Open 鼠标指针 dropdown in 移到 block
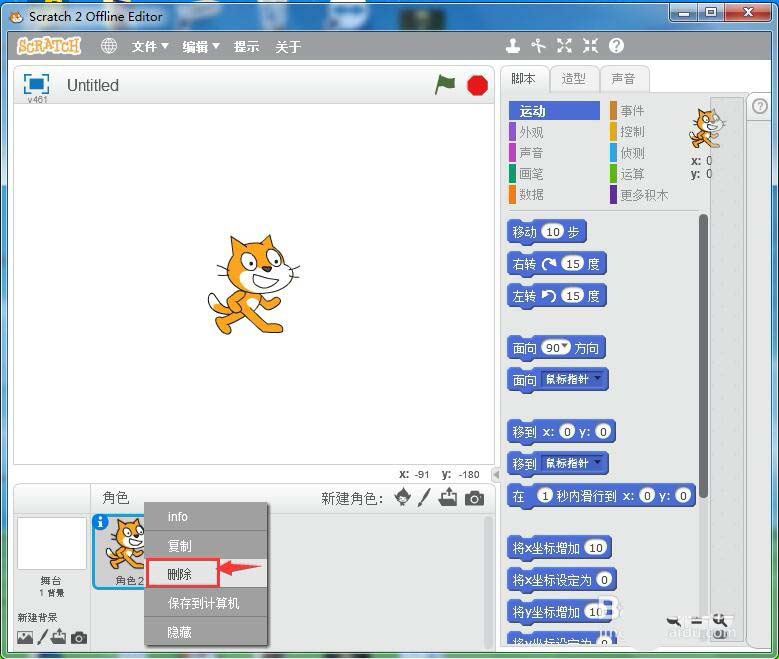The image size is (779, 659). coord(597,463)
